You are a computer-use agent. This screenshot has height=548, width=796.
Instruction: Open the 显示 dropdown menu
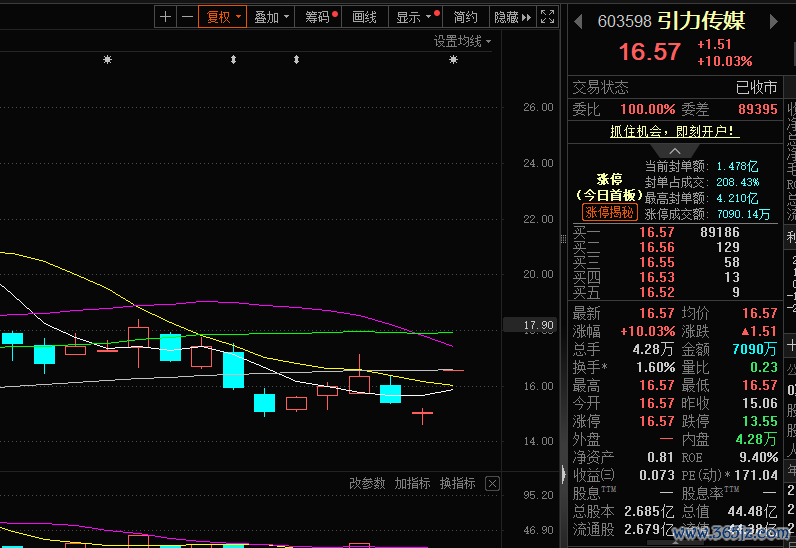pyautogui.click(x=415, y=17)
